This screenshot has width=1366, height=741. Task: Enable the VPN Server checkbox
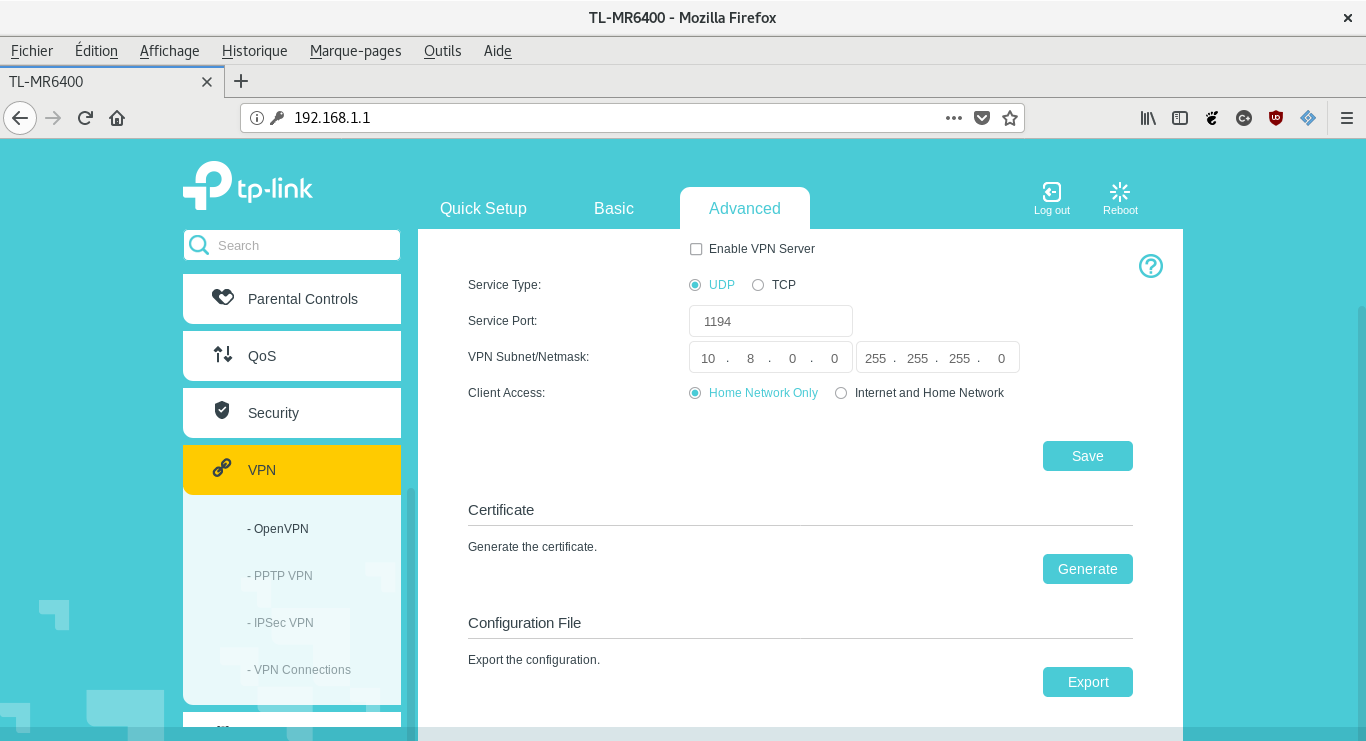pyautogui.click(x=696, y=249)
